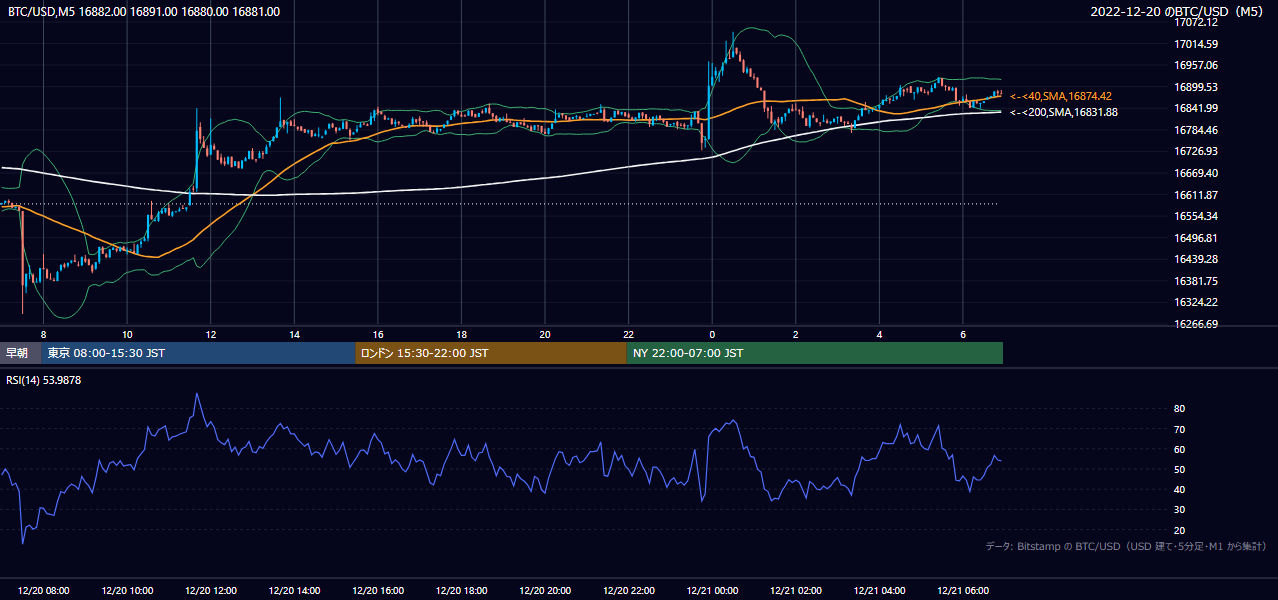Click price axis label 16496.81

click(1195, 238)
